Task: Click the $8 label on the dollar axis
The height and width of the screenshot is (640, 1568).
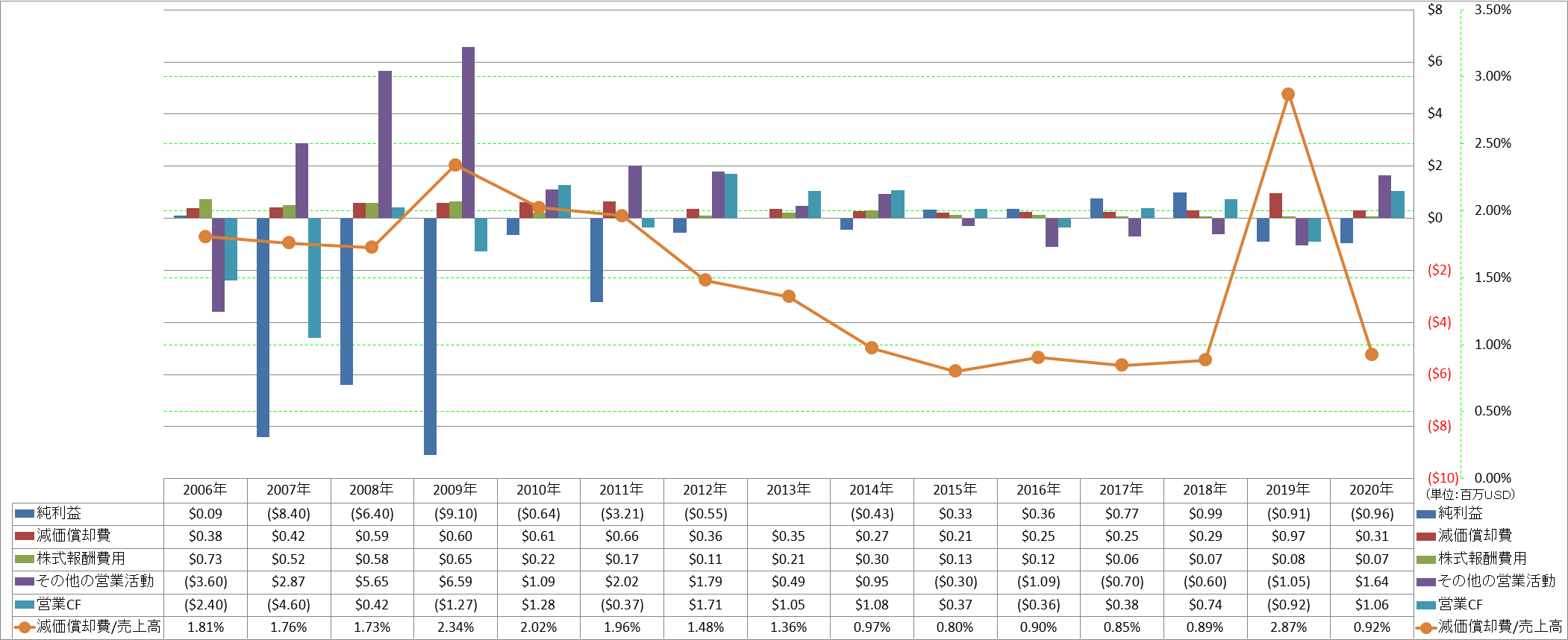Action: pos(1434,10)
